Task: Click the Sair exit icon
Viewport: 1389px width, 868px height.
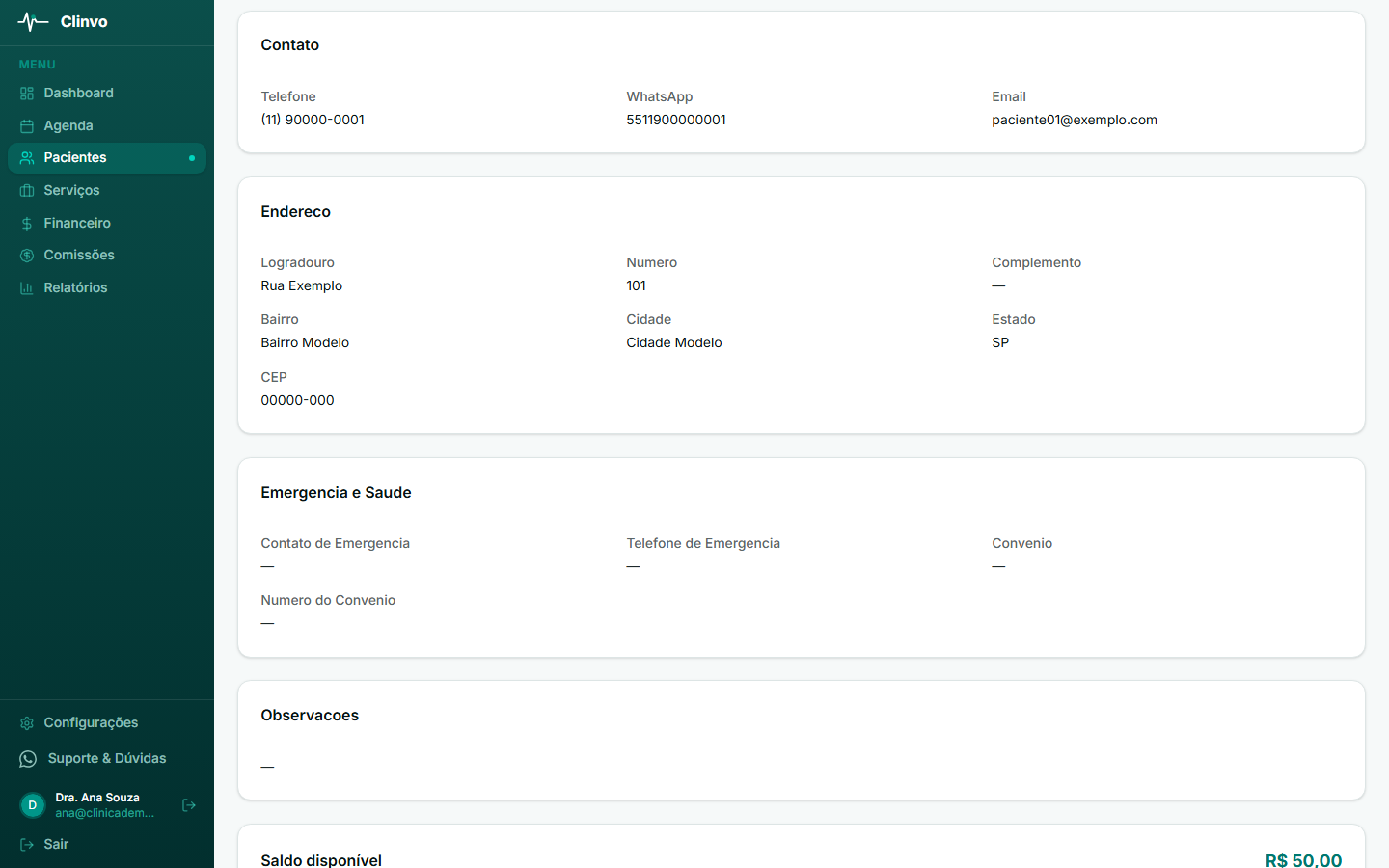Action: [x=27, y=845]
